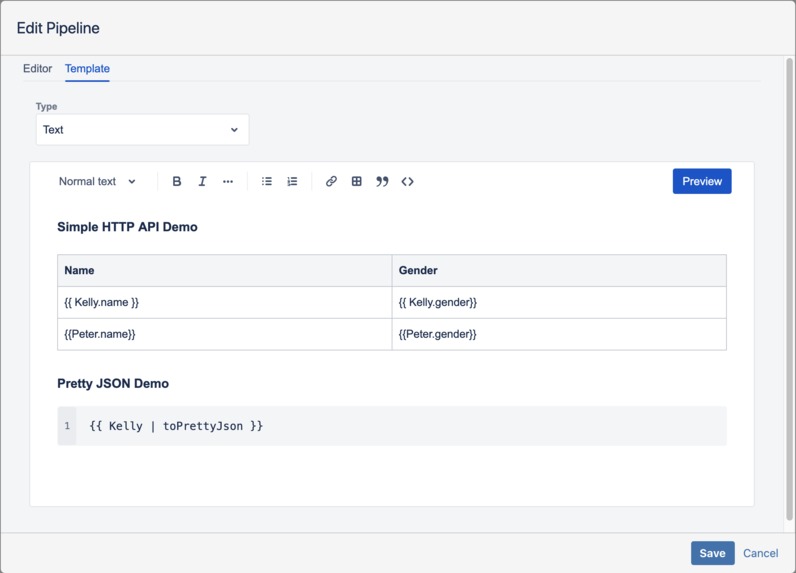This screenshot has height=573, width=796.
Task: Insert a numbered list
Action: 292,181
